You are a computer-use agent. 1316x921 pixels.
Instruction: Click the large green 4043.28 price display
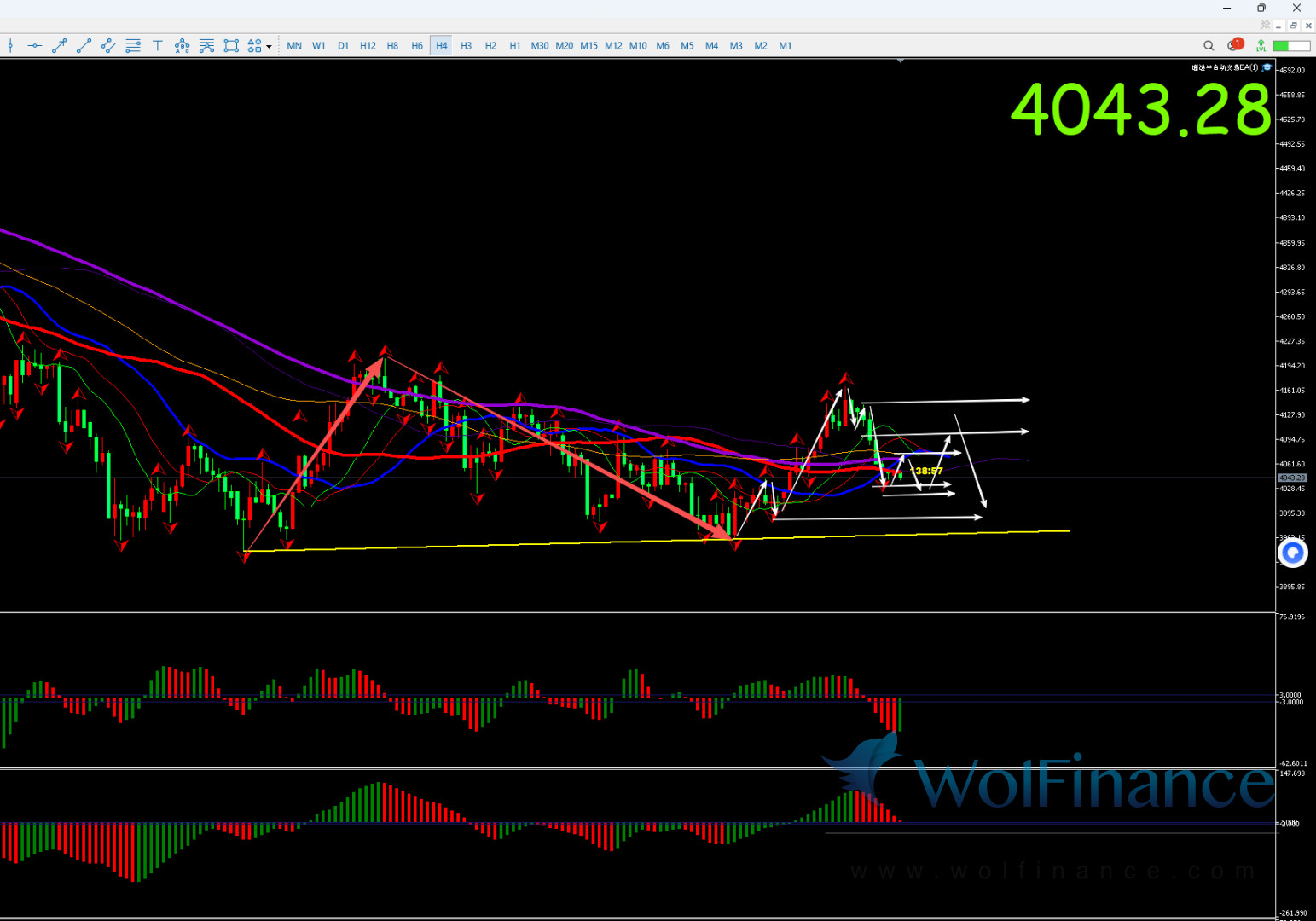click(1140, 110)
